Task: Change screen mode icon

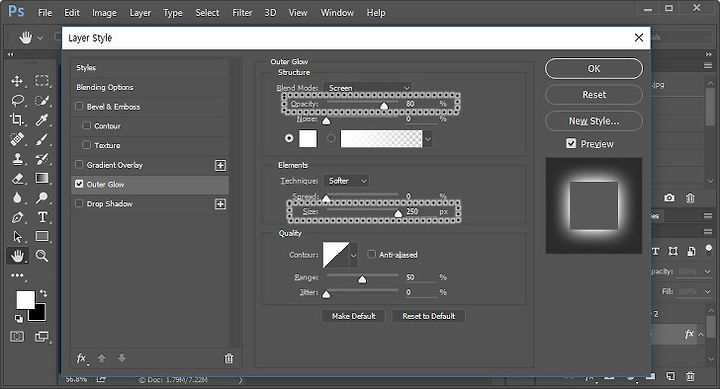Action: 41,337
